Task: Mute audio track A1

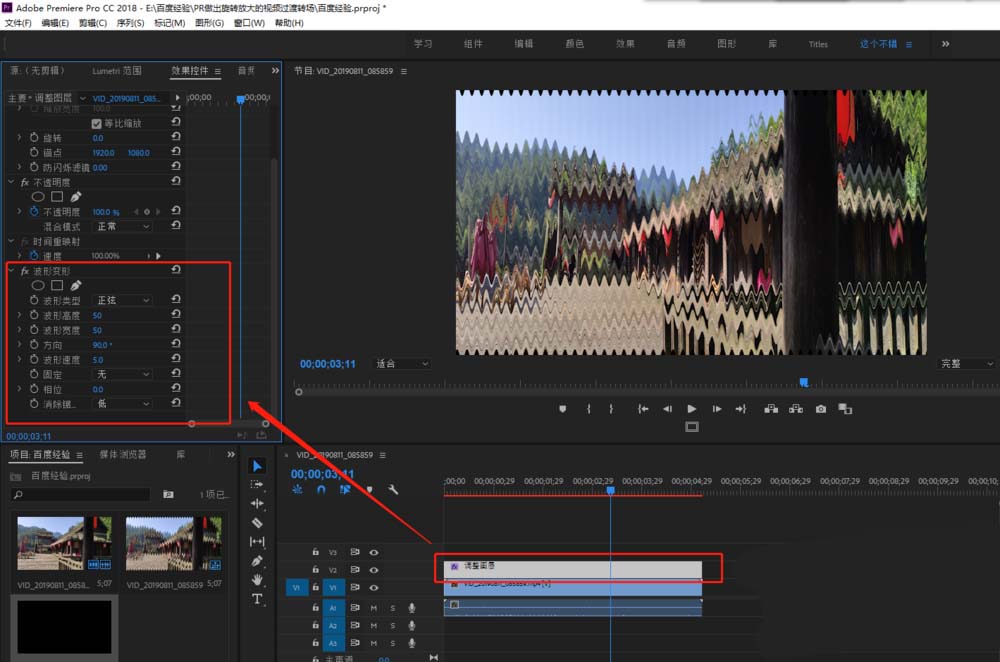Action: 374,607
